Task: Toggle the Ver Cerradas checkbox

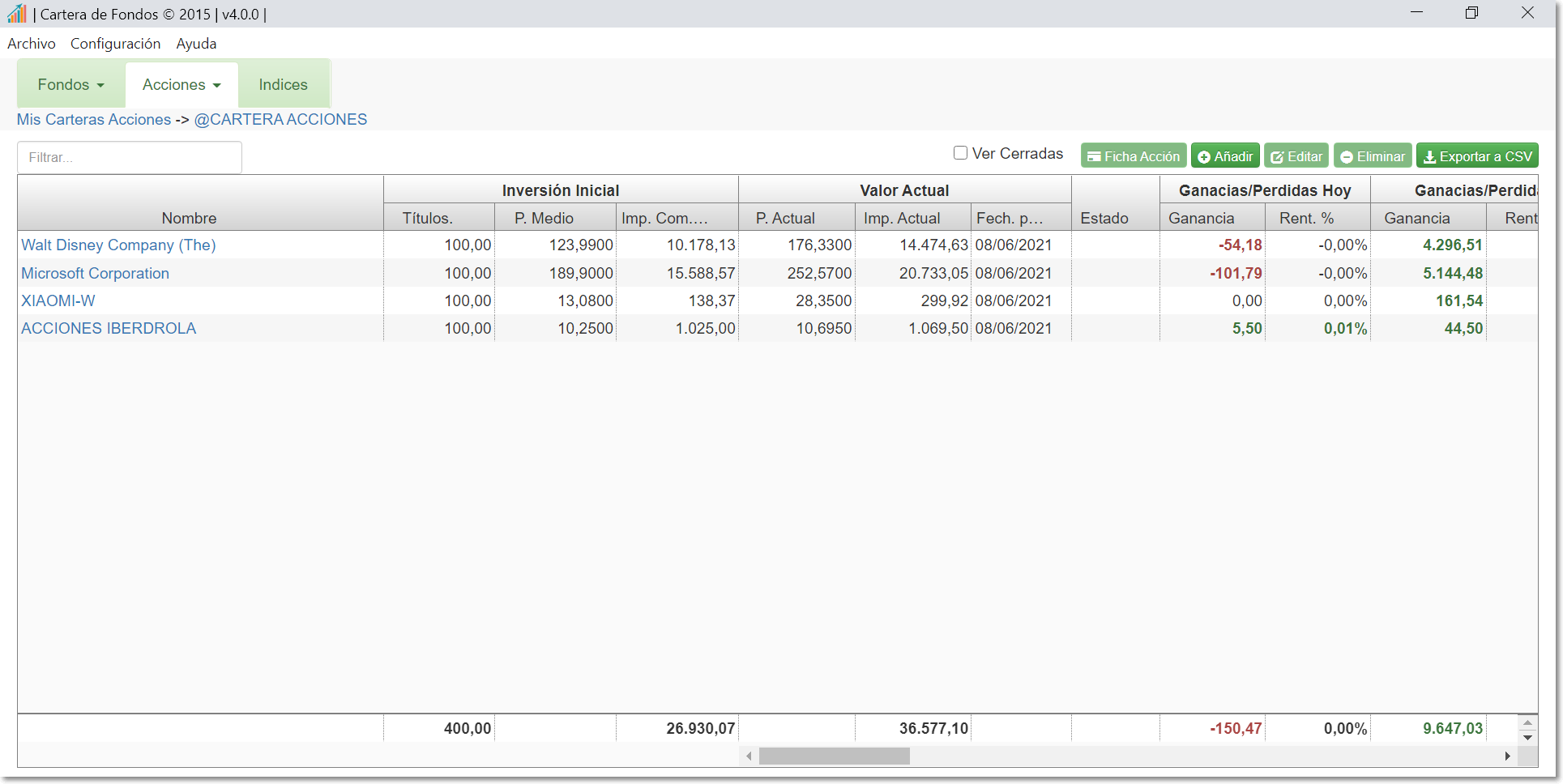Action: [x=960, y=153]
